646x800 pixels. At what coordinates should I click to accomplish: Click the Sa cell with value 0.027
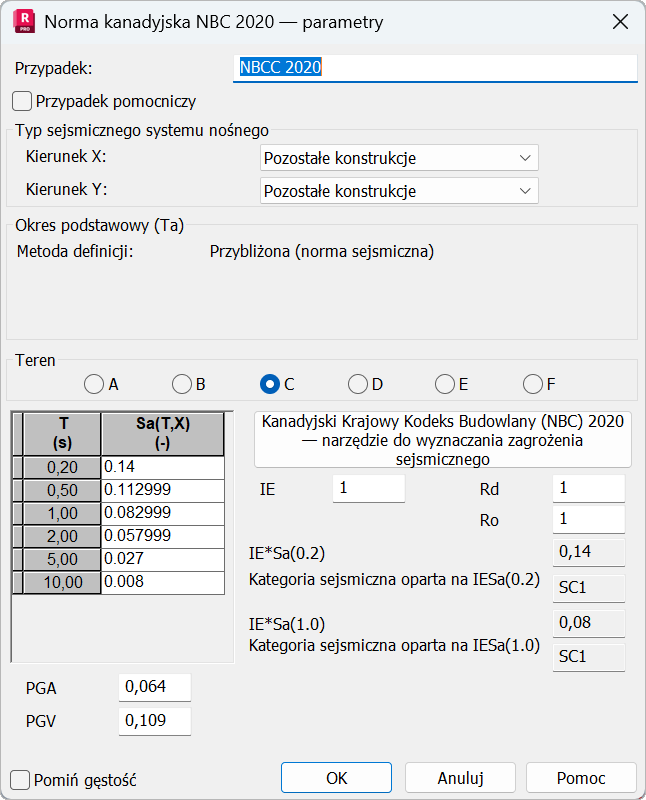point(163,559)
